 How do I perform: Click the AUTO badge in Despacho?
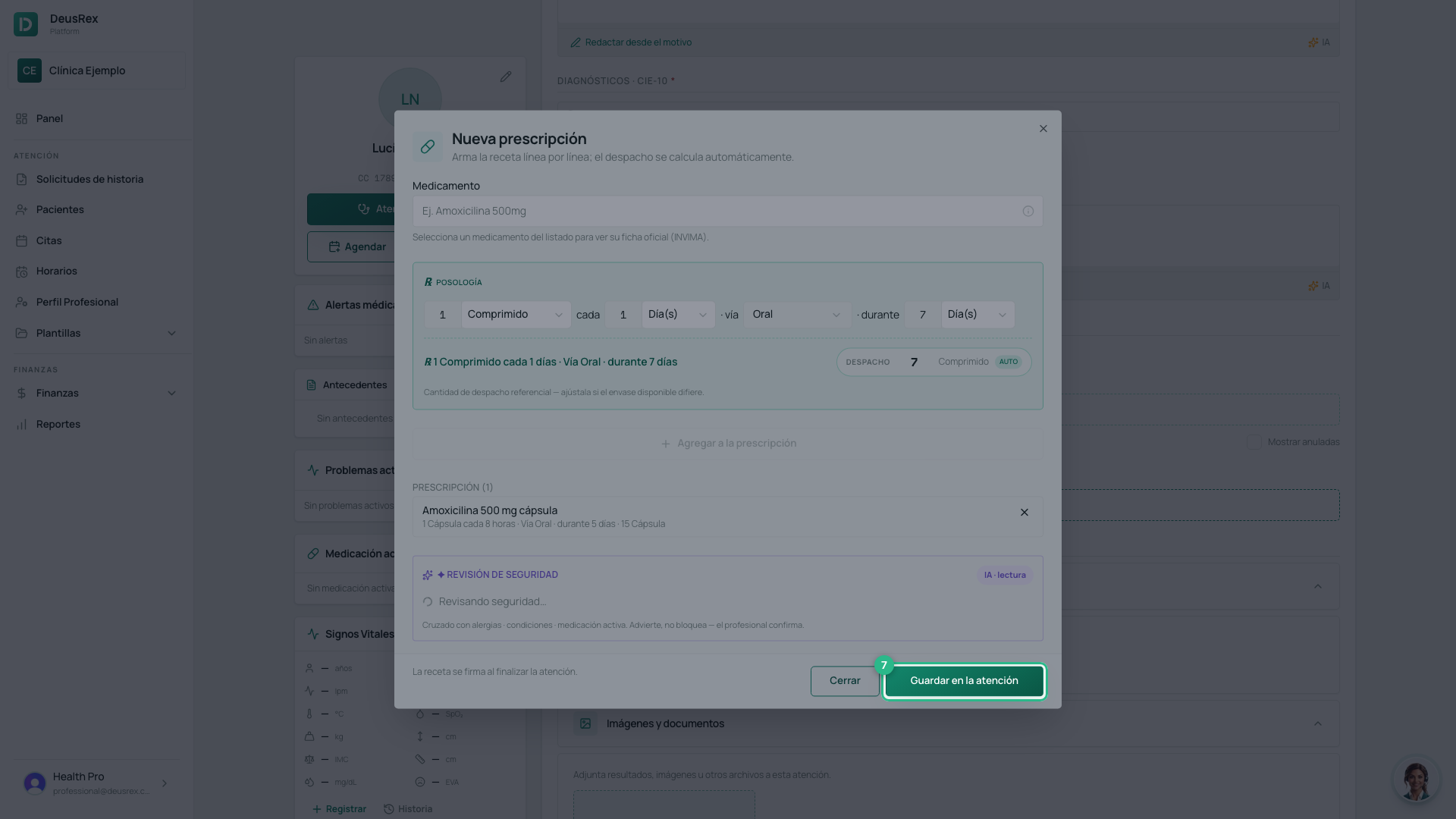tap(1008, 362)
